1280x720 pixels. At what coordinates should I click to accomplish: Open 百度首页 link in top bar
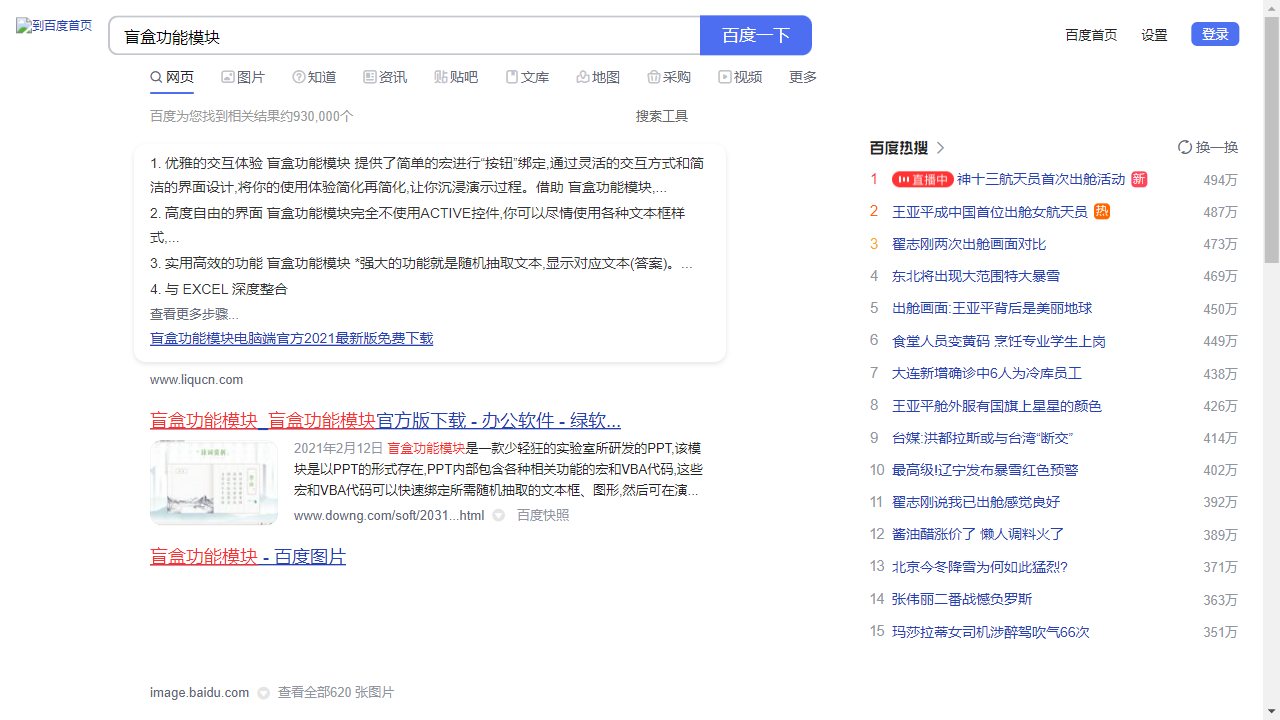pos(1091,35)
